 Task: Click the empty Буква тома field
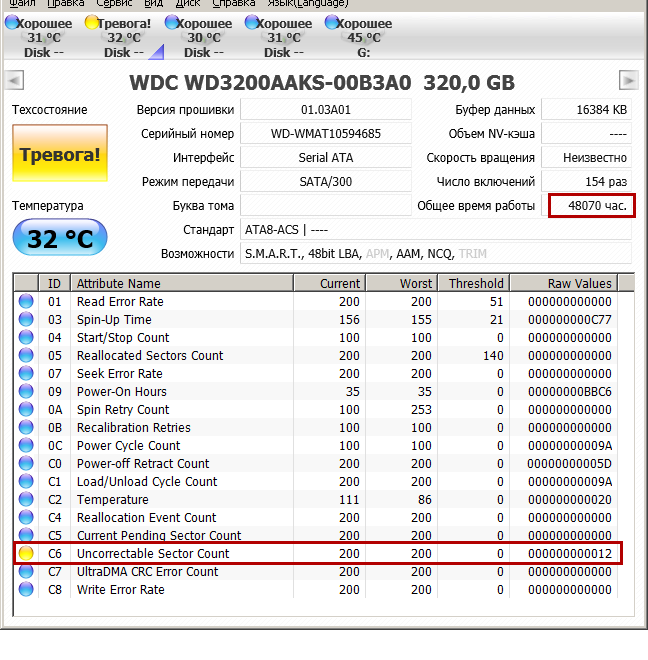325,206
